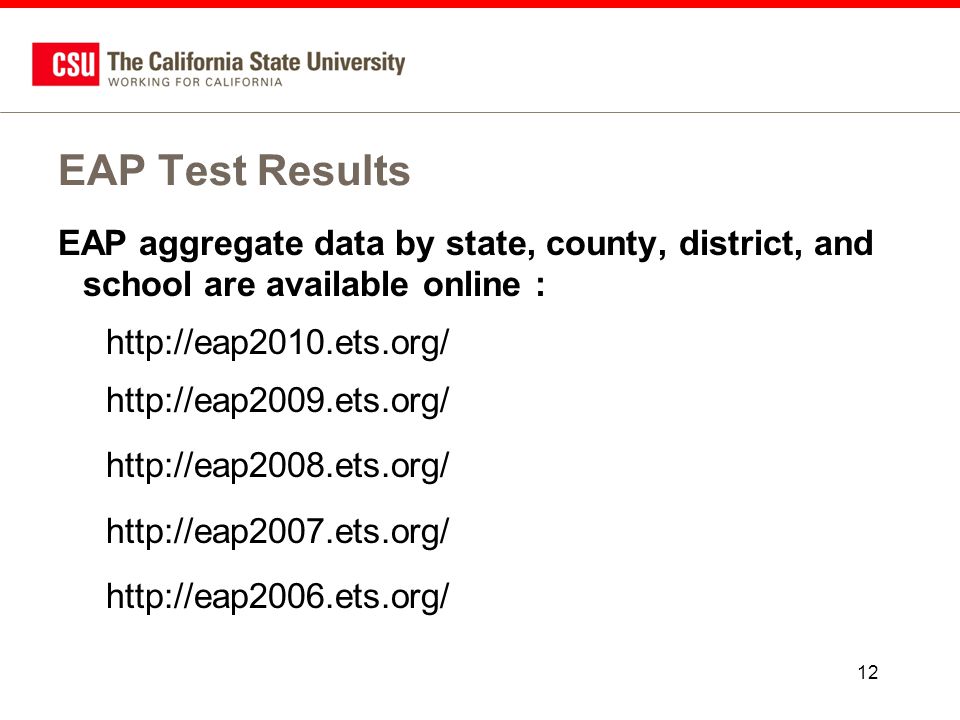Click the slide number 12
The image size is (960, 720).
pyautogui.click(x=868, y=672)
